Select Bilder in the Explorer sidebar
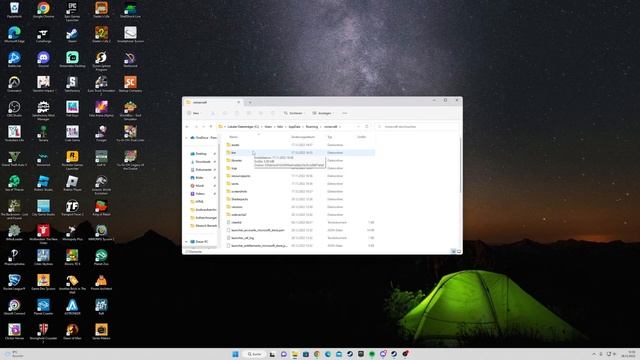640x360 pixels. [200, 178]
